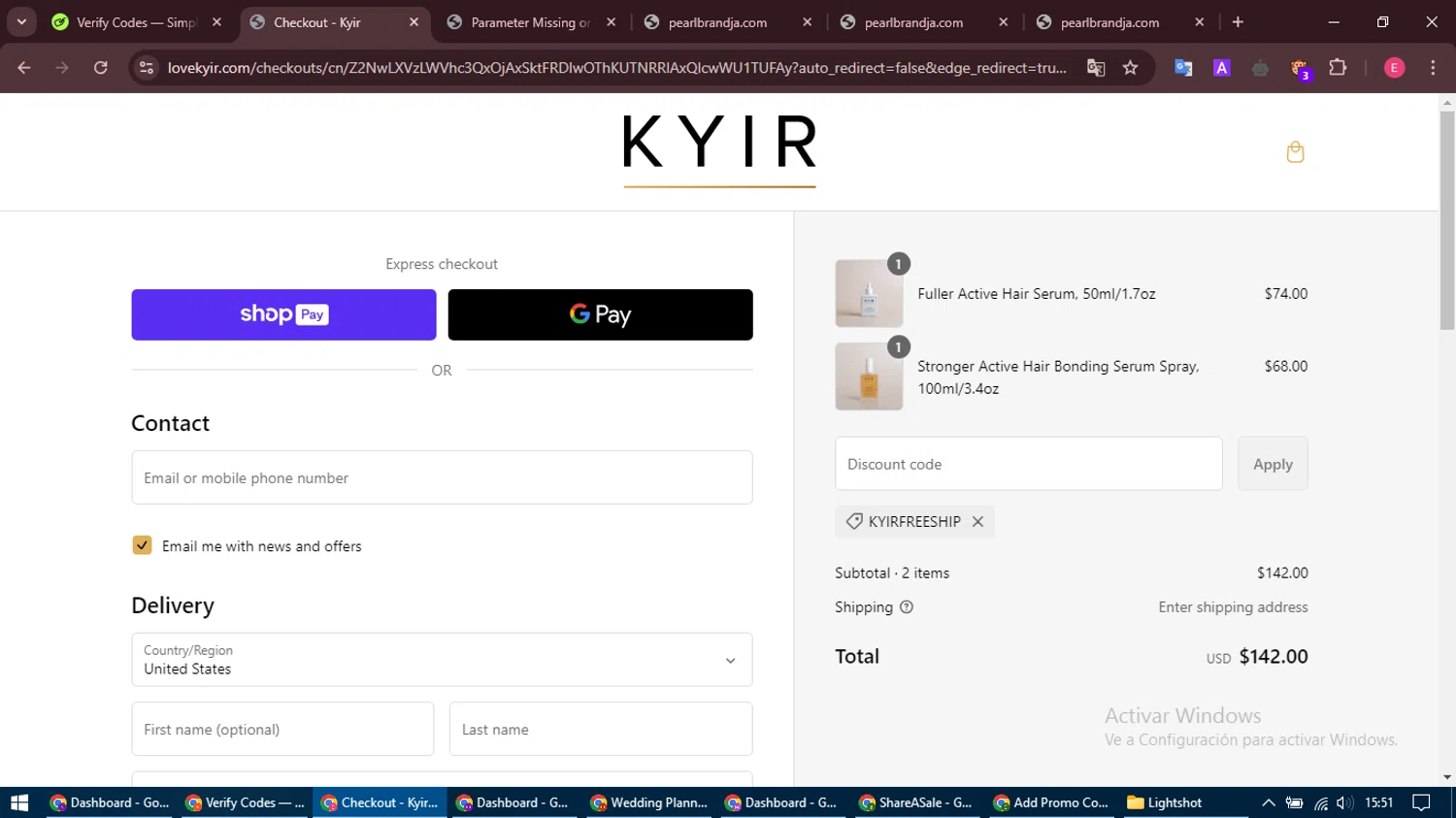
Task: Focus the Last name field
Action: pos(601,729)
